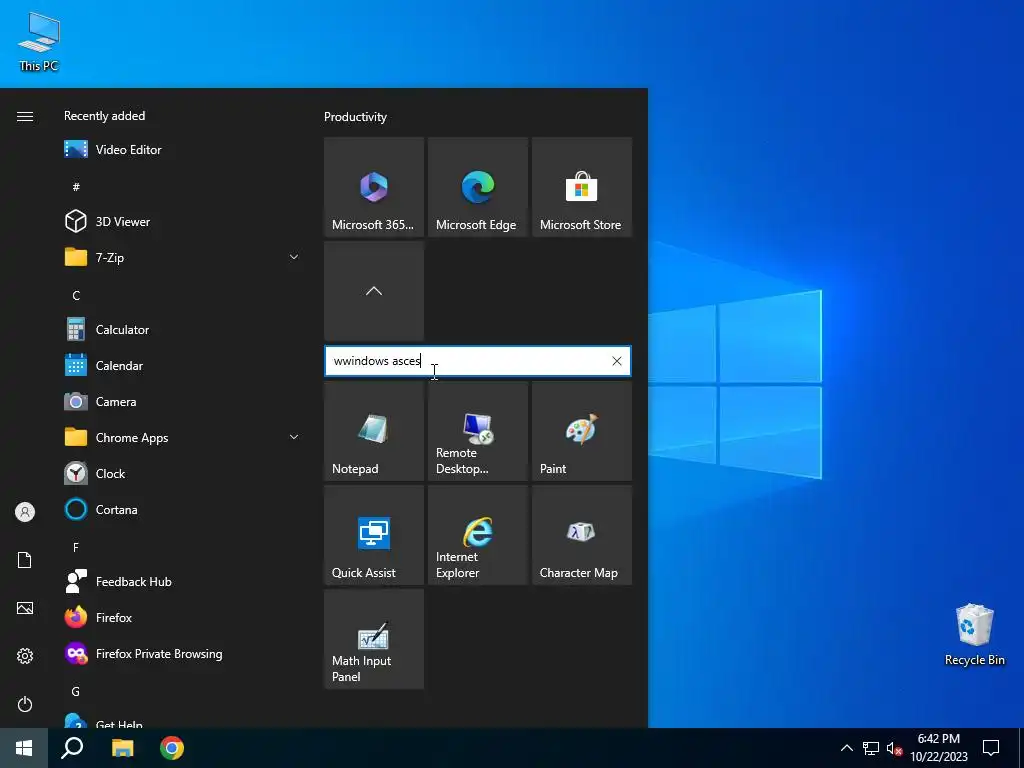Launch the Remote Desktop tile
Image resolution: width=1024 pixels, height=768 pixels.
(477, 431)
